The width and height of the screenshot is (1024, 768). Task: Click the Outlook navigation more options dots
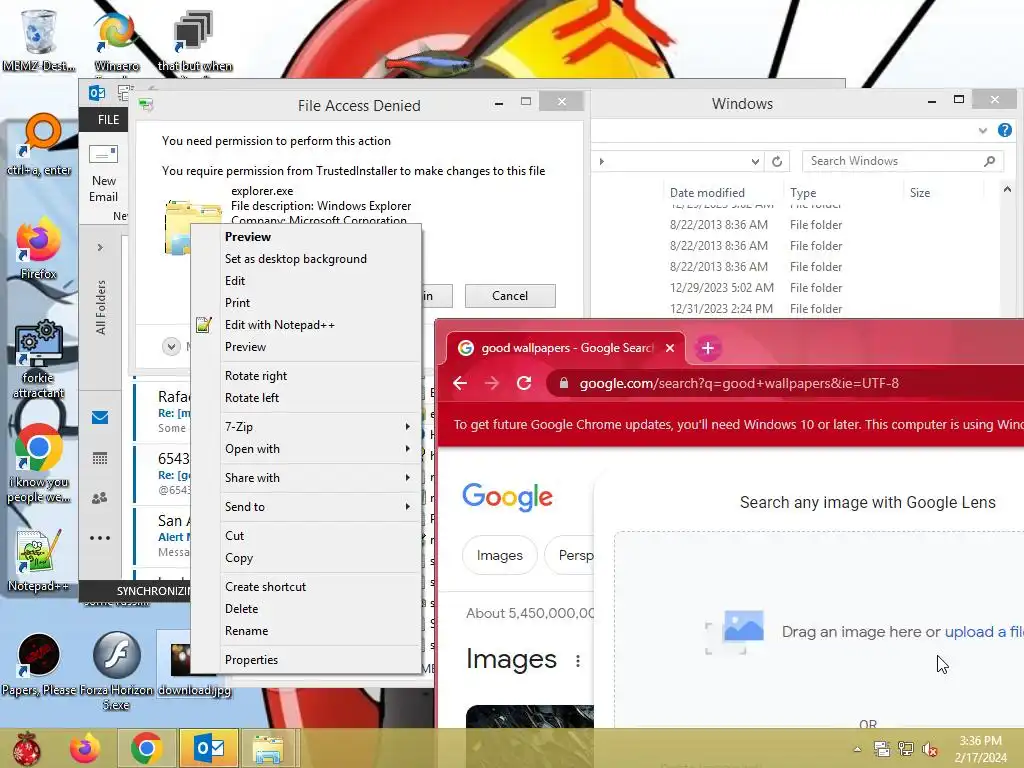(100, 538)
